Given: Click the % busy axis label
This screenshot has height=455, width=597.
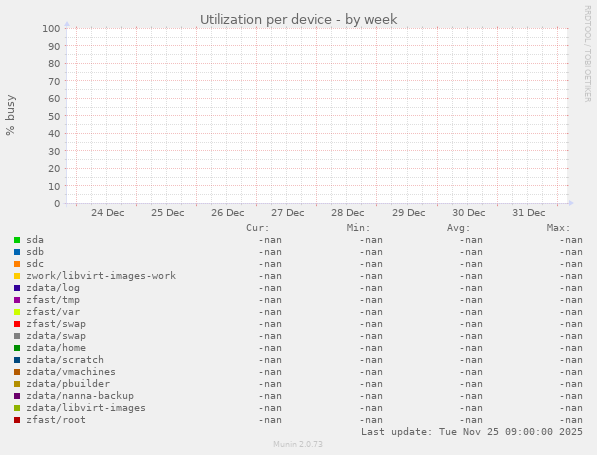Looking at the screenshot, I should pos(10,115).
